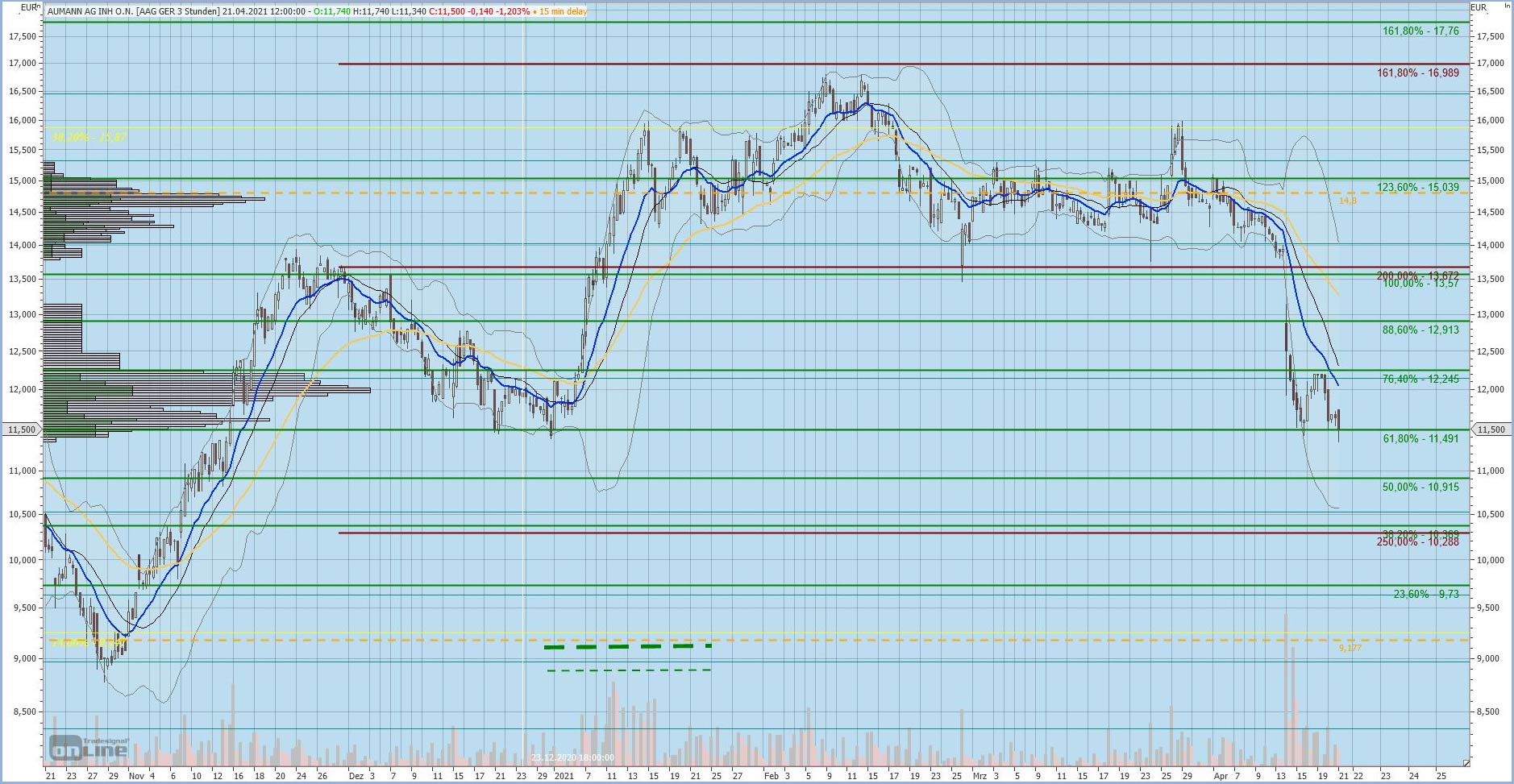This screenshot has width=1514, height=784.
Task: Click '2021' on the date axis
Action: (x=564, y=777)
